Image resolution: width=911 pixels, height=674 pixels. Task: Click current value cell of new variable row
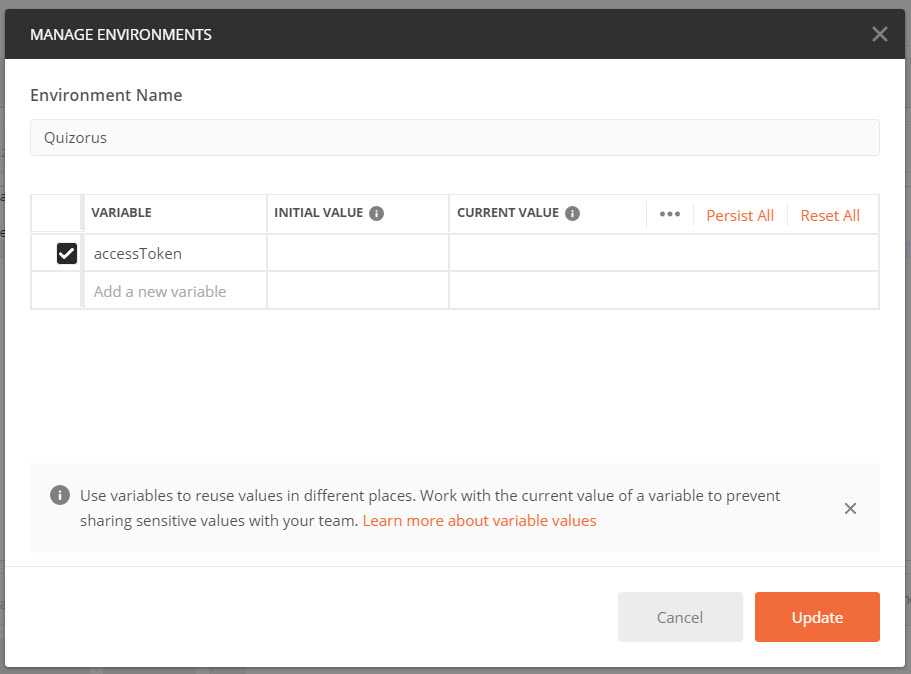click(663, 292)
